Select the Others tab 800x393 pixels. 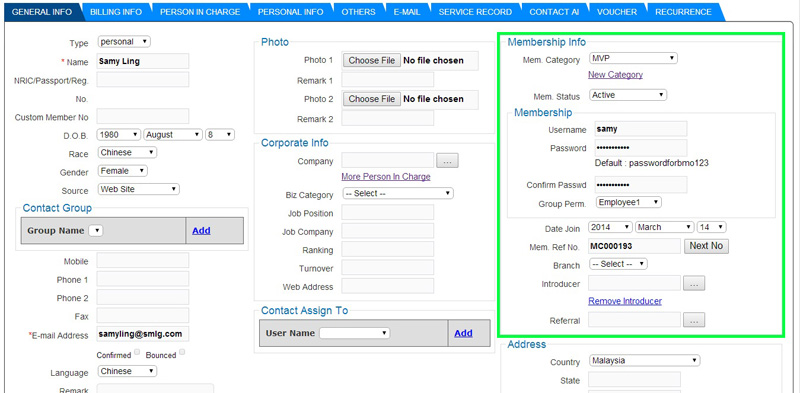pyautogui.click(x=358, y=12)
